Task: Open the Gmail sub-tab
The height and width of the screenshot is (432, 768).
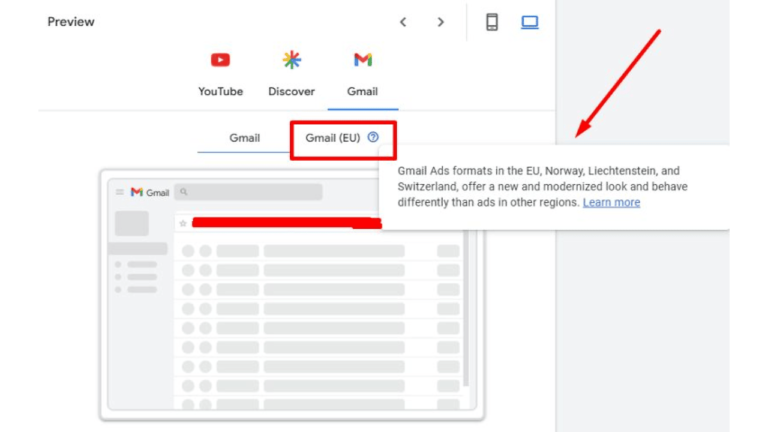Action: point(244,138)
